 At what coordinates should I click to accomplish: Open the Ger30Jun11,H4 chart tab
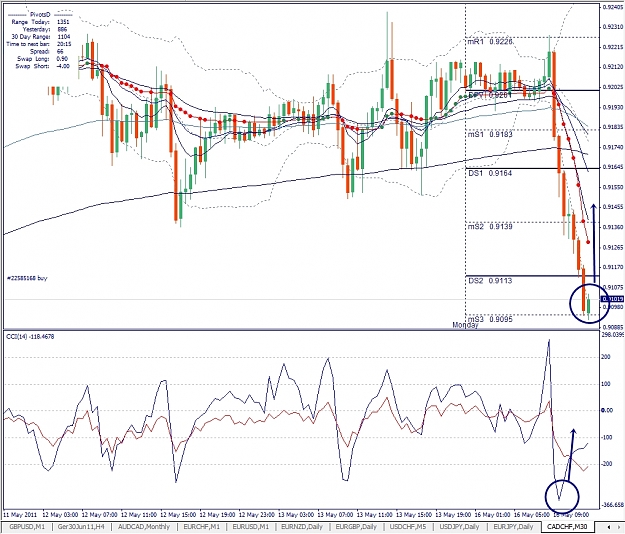pos(81,527)
